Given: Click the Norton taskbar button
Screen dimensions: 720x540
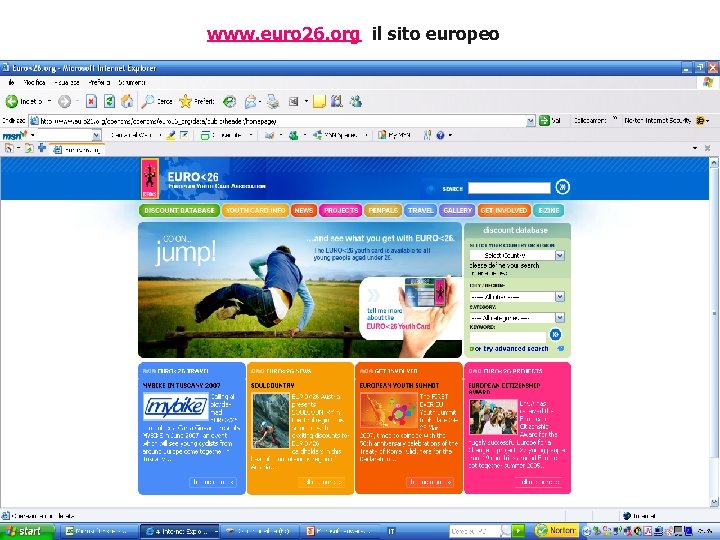Looking at the screenshot, I should click(x=557, y=531).
